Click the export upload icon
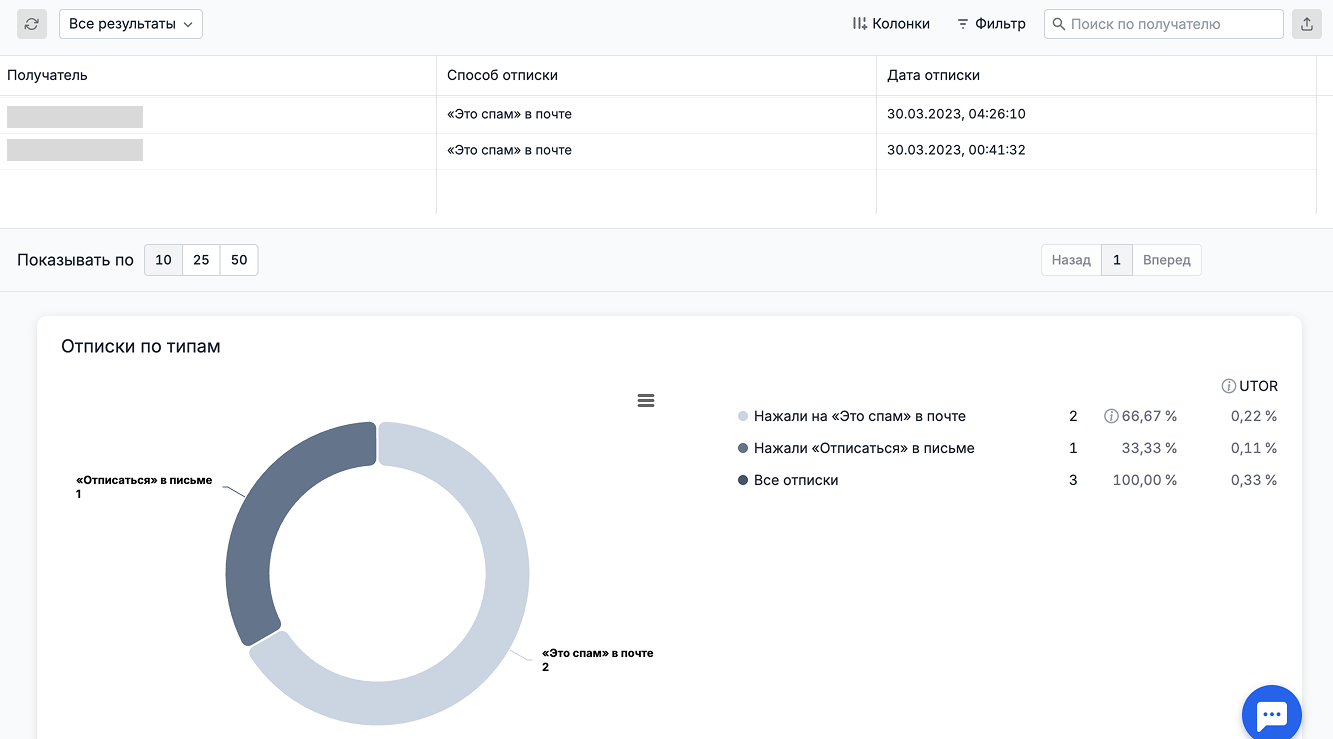The height and width of the screenshot is (739, 1333). coord(1306,24)
